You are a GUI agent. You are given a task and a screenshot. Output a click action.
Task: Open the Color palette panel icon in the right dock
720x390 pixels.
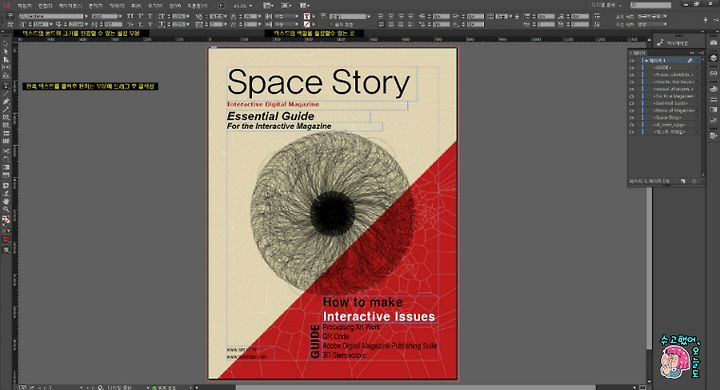(x=713, y=89)
